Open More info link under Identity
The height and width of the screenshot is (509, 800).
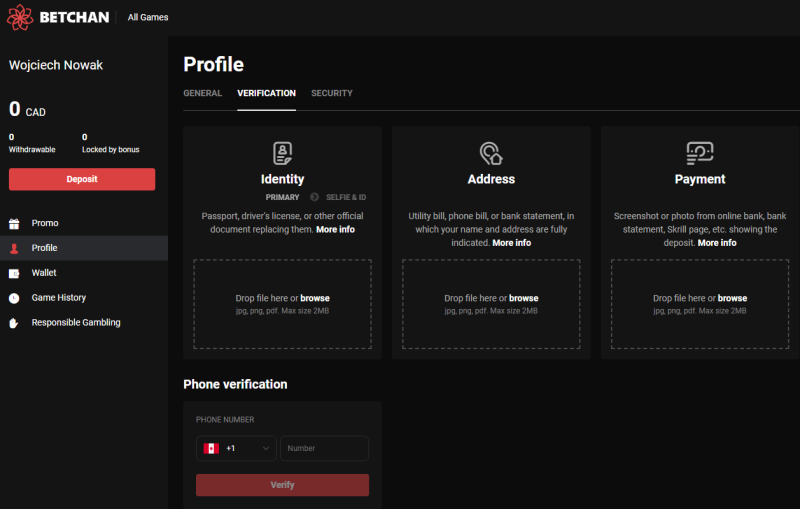[x=335, y=230]
